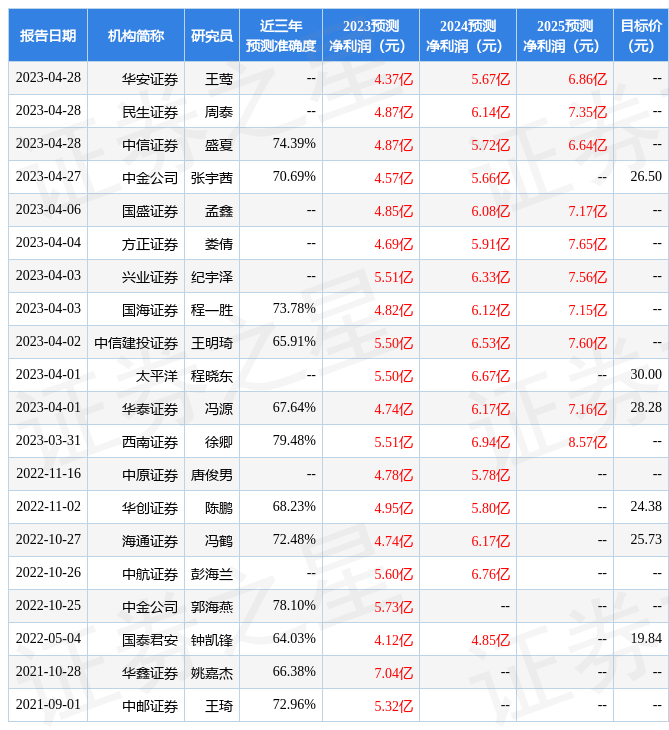Click researcher name 郭海燕
Screen dimensions: 669x730
pos(212,607)
